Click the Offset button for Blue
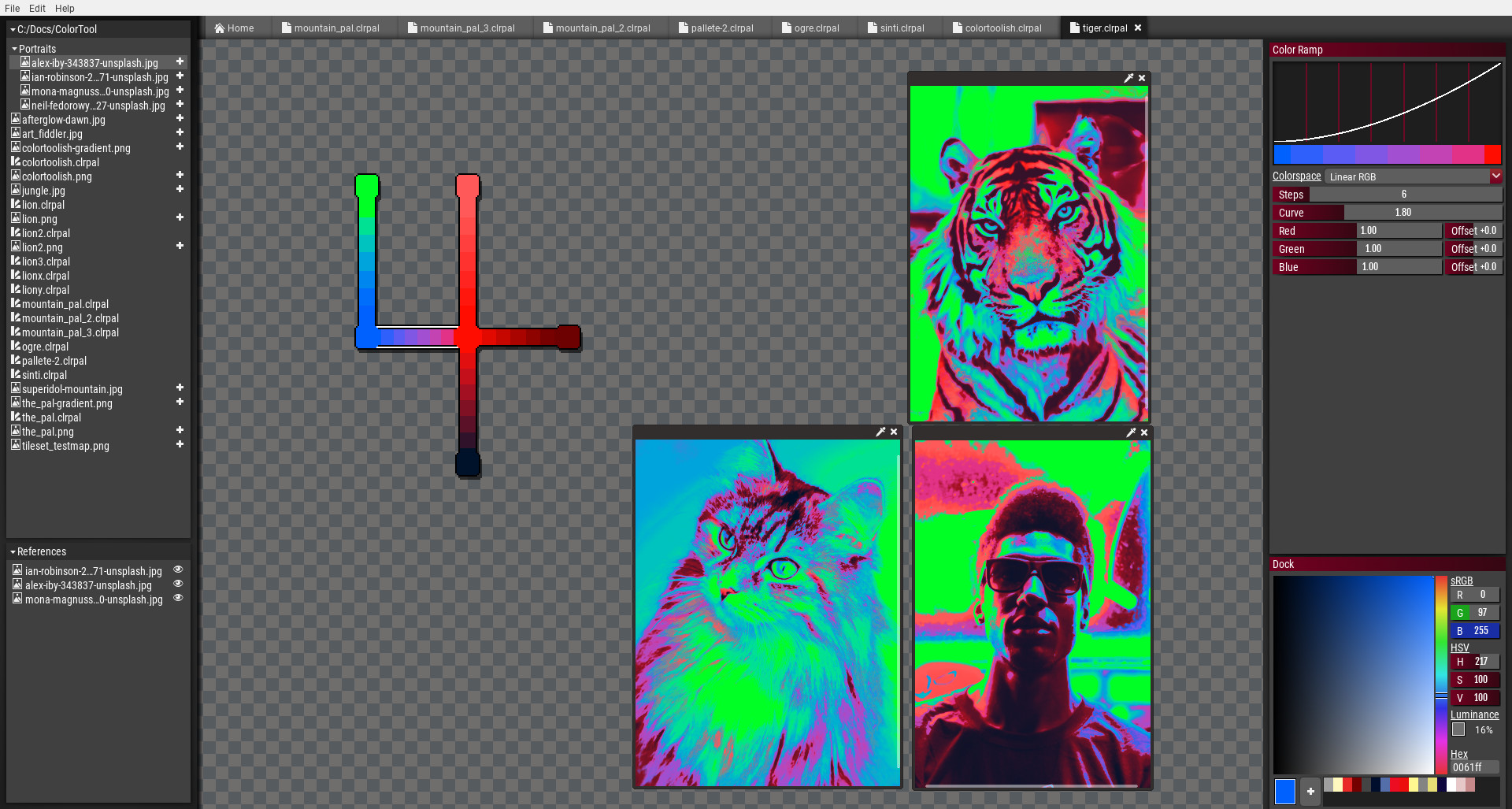This screenshot has width=1512, height=809. [x=1473, y=266]
